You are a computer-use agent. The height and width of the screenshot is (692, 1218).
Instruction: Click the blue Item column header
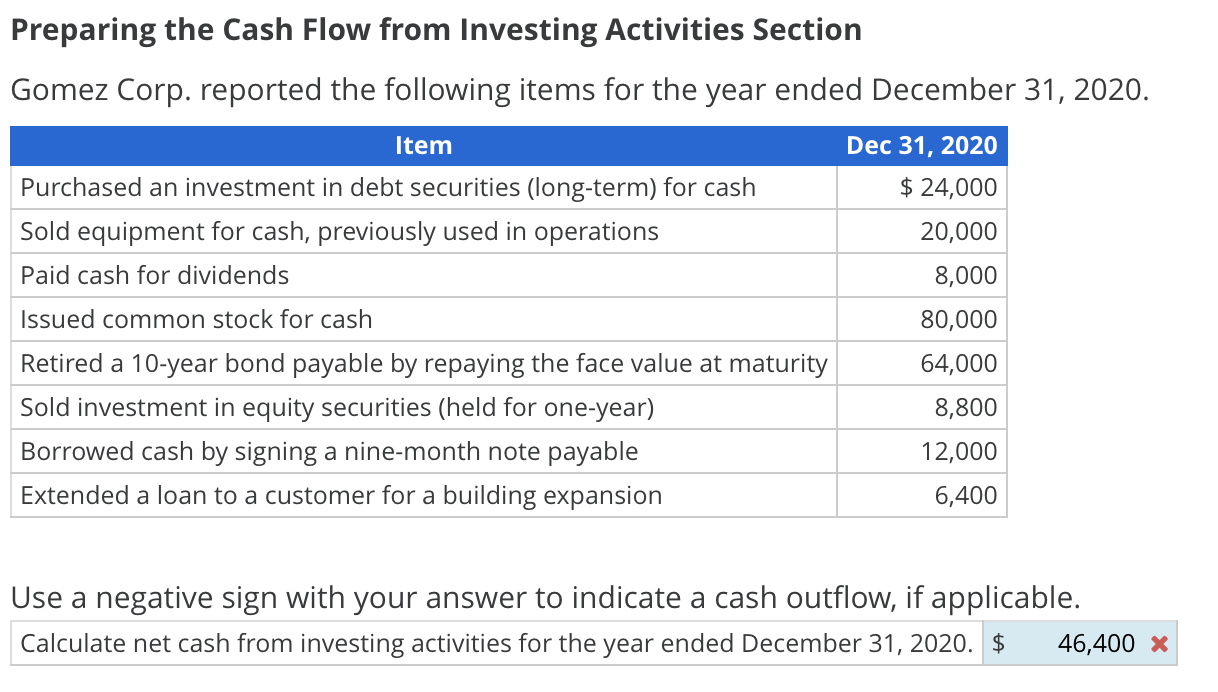423,146
